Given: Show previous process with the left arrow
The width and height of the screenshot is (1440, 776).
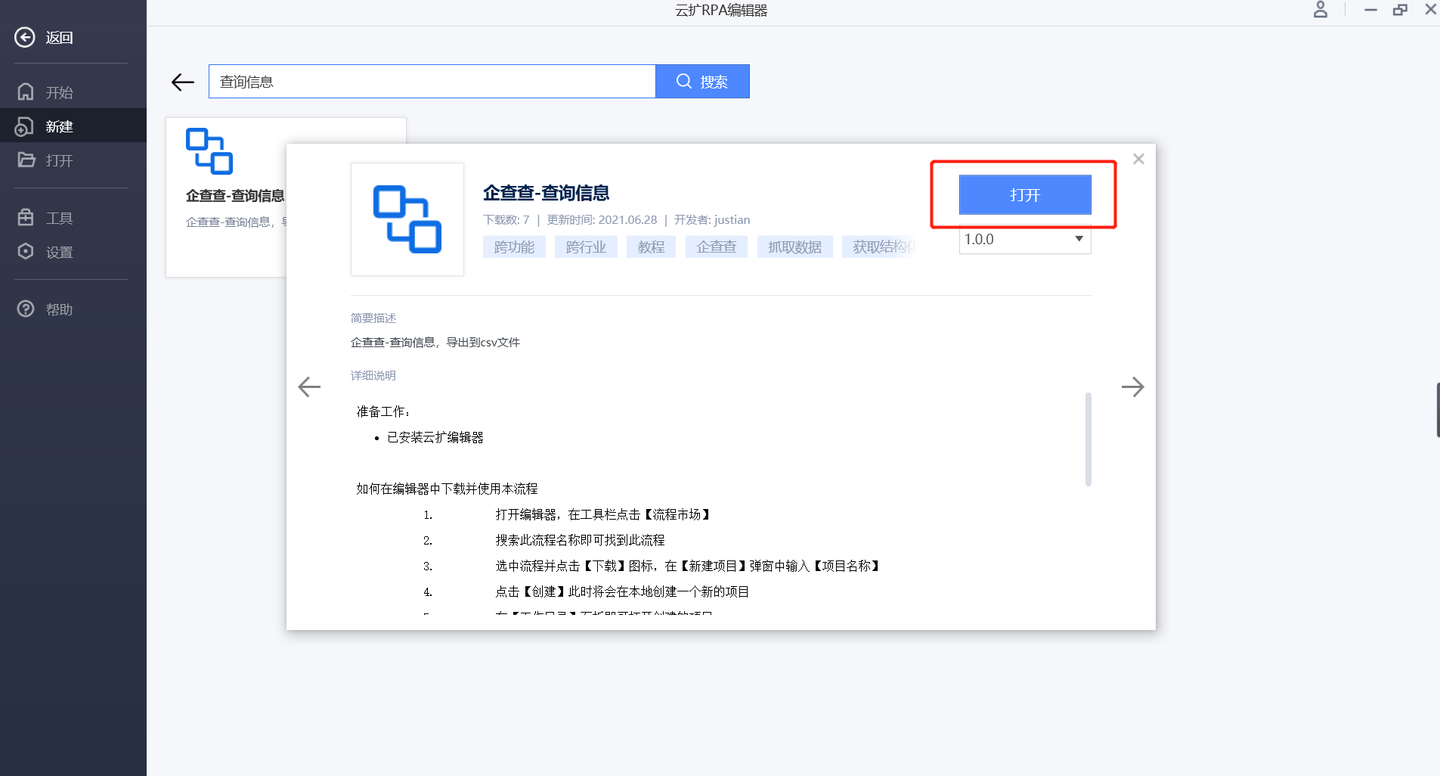Looking at the screenshot, I should (310, 387).
